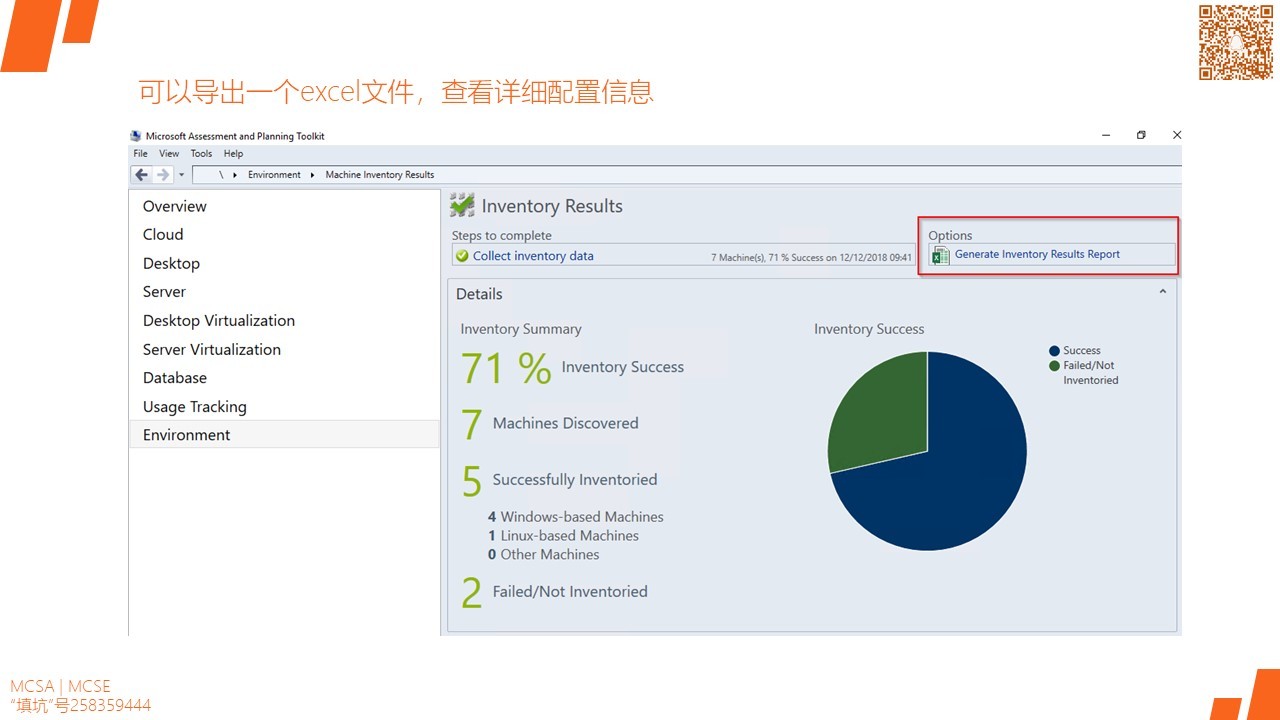Click the green check icon beside Collect inventory data
This screenshot has width=1280, height=720.
[462, 256]
